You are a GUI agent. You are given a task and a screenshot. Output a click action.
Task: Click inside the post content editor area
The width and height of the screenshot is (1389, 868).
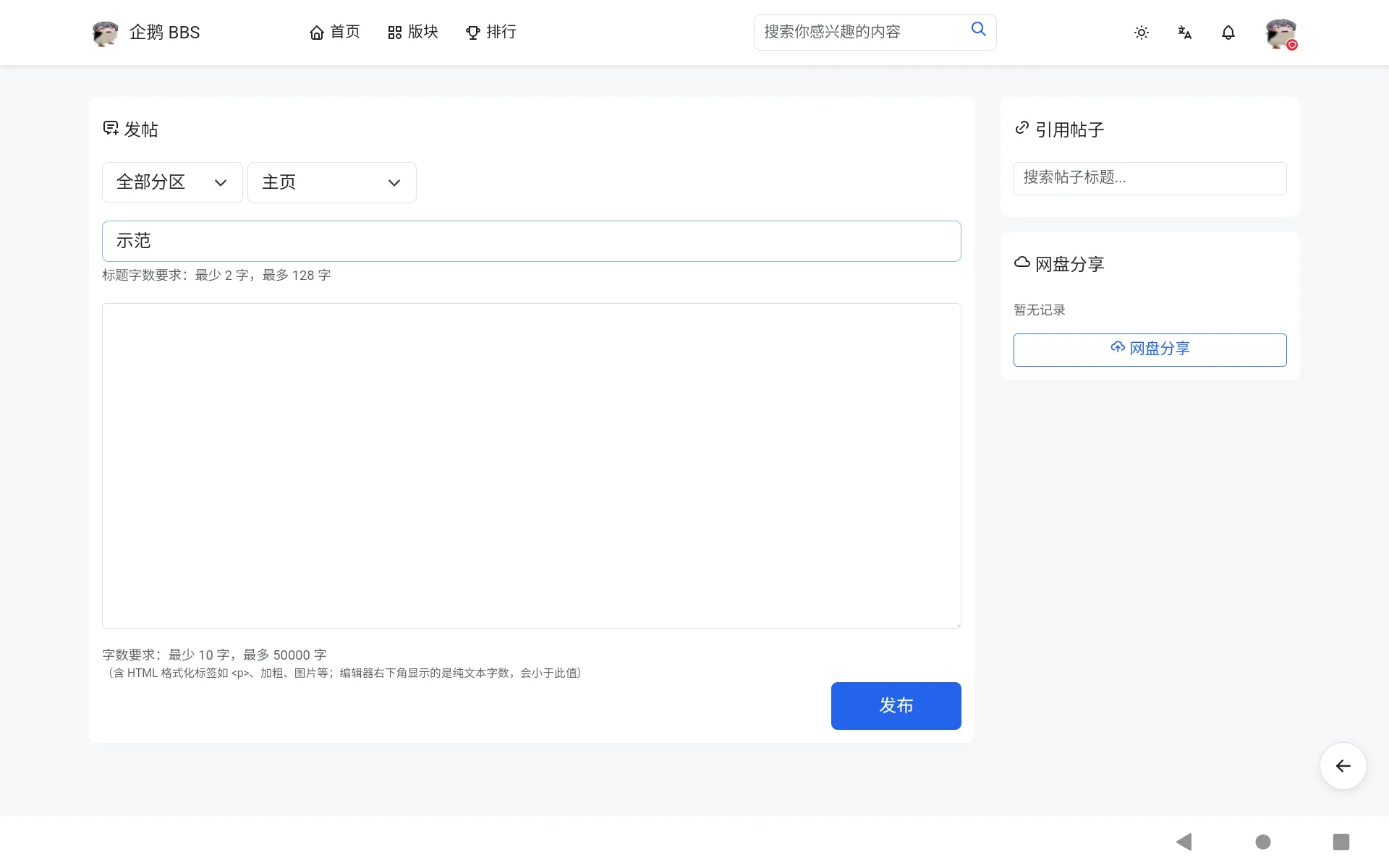[532, 466]
